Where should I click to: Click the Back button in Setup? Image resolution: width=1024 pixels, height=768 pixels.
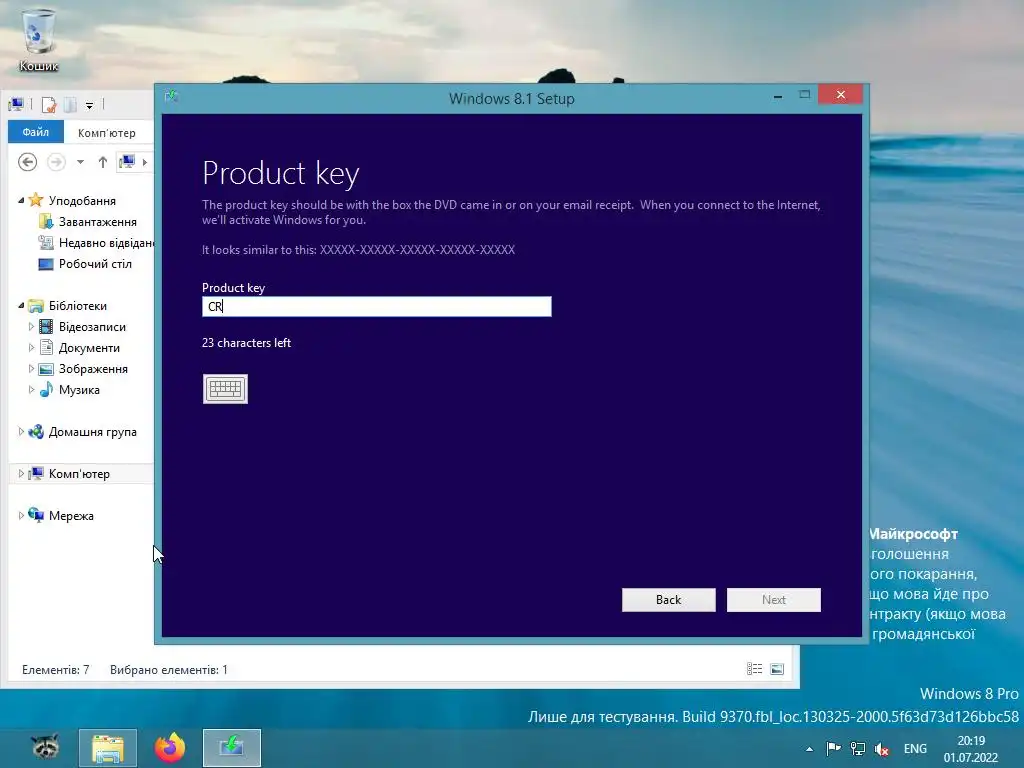click(669, 600)
